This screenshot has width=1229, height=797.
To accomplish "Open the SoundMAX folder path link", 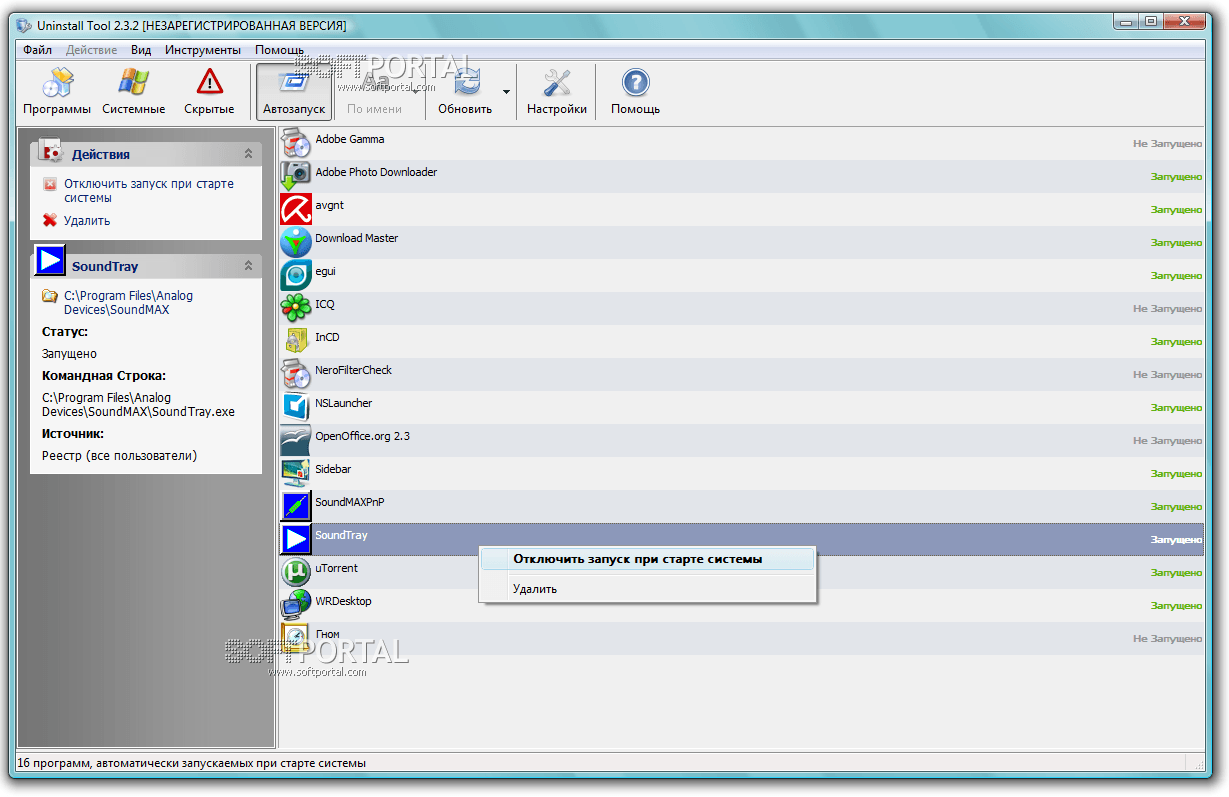I will tap(128, 303).
